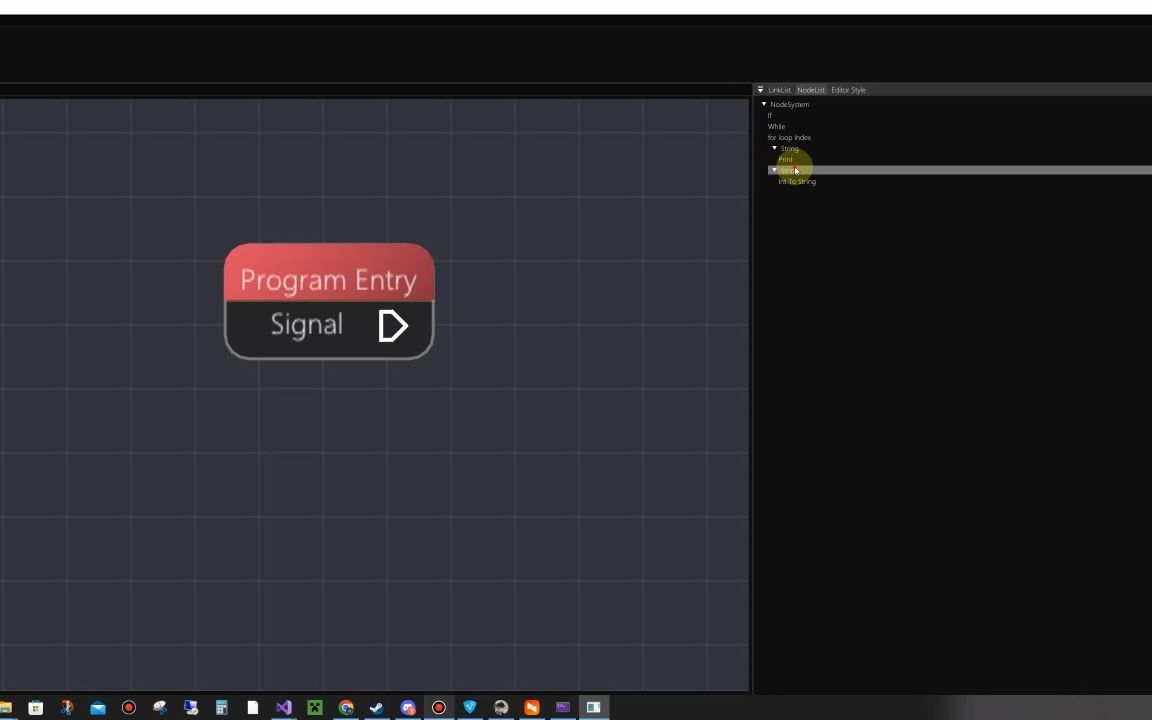Select the Print node entry

(x=785, y=159)
